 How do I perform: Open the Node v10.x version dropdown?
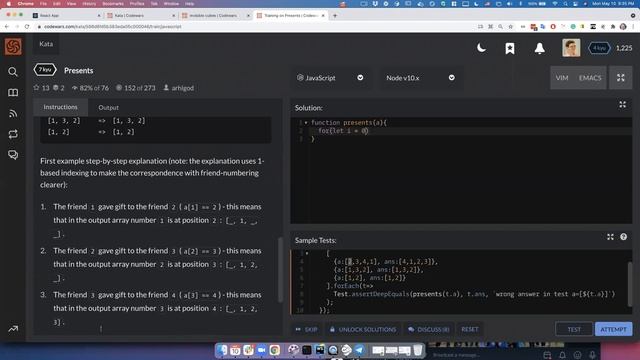coord(420,78)
